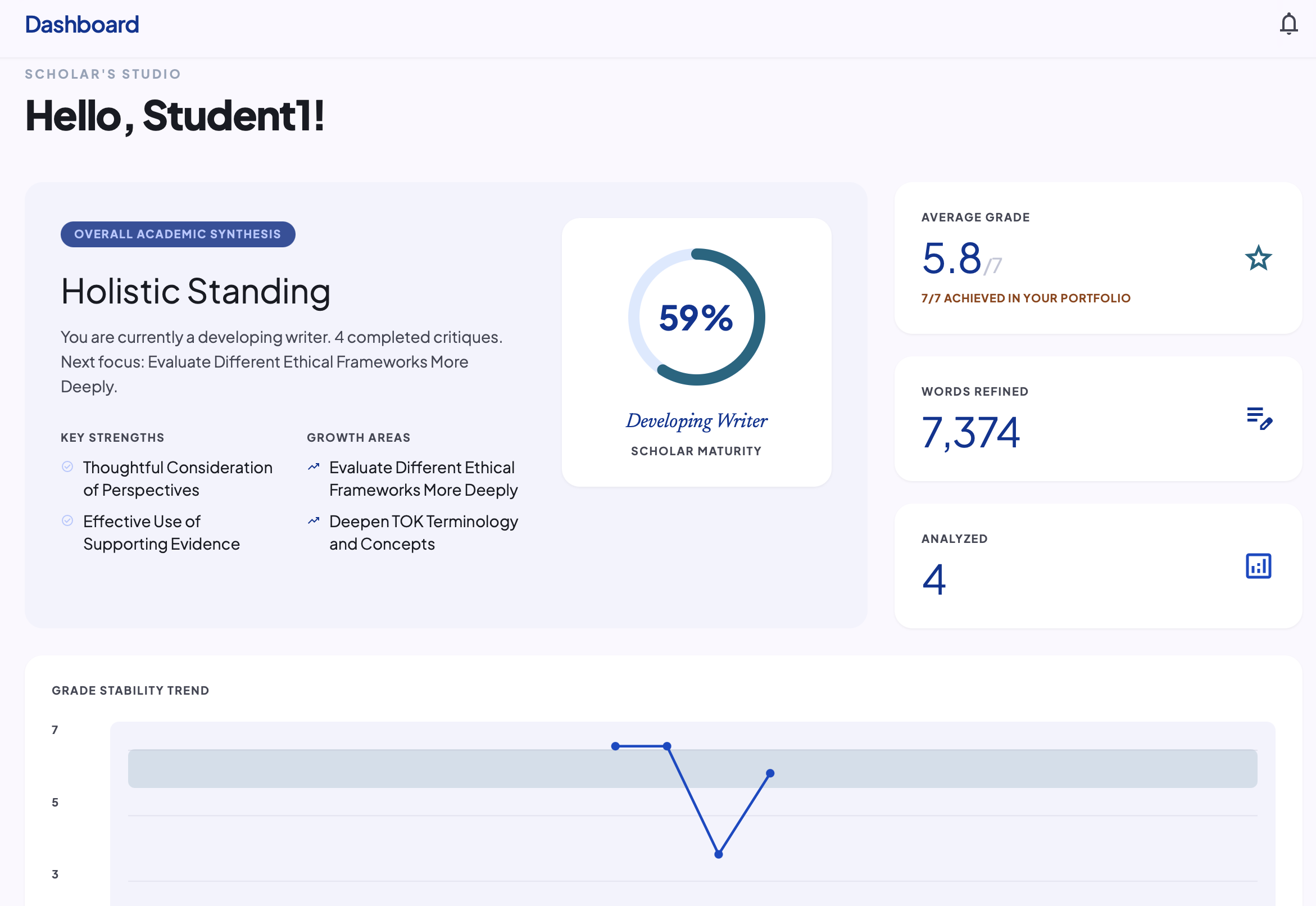Click trend arrow icon beside Evaluate Different Ethical Frameworks
This screenshot has width=1316, height=906.
tap(314, 466)
